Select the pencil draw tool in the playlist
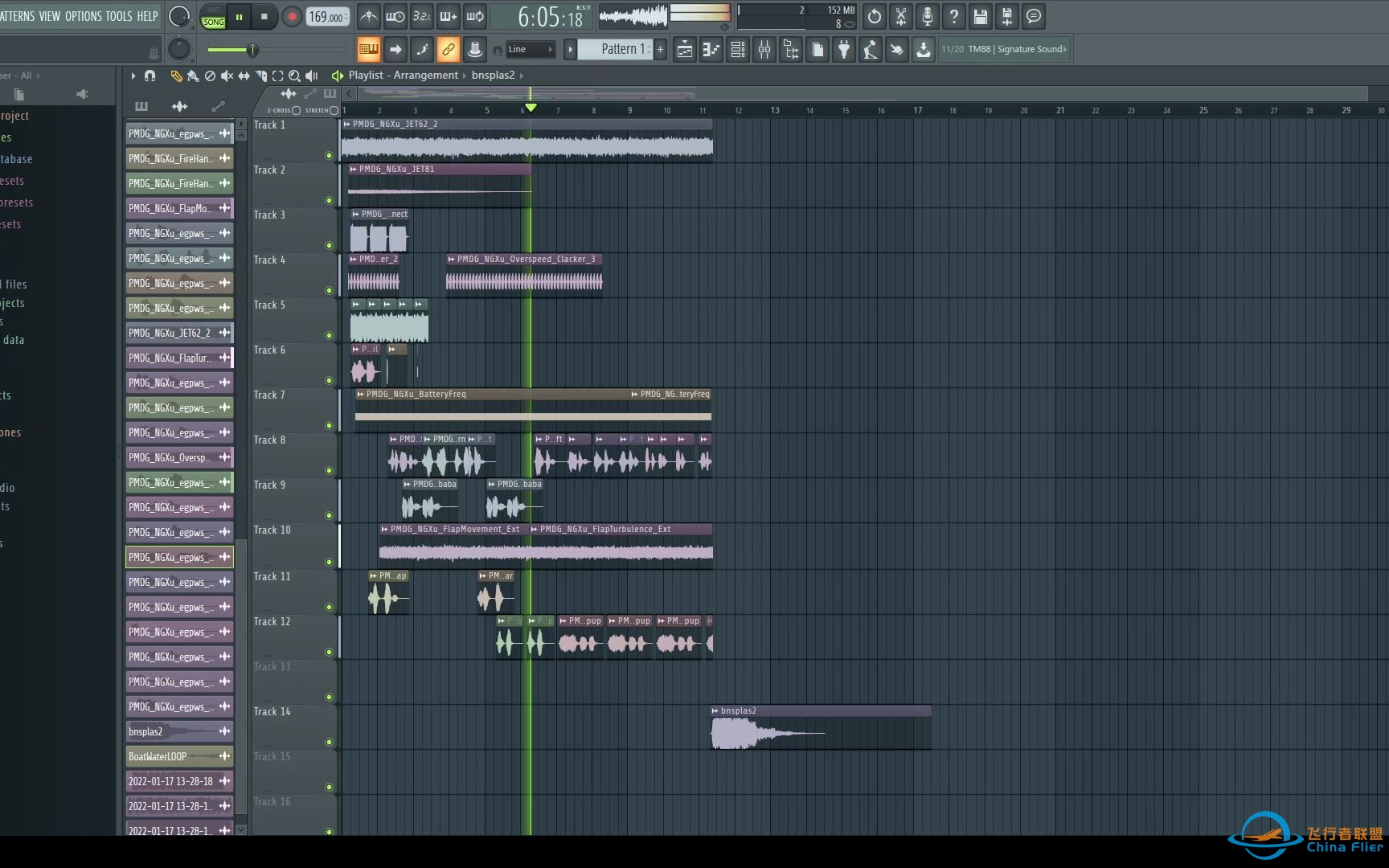This screenshot has height=868, width=1389. (x=176, y=76)
